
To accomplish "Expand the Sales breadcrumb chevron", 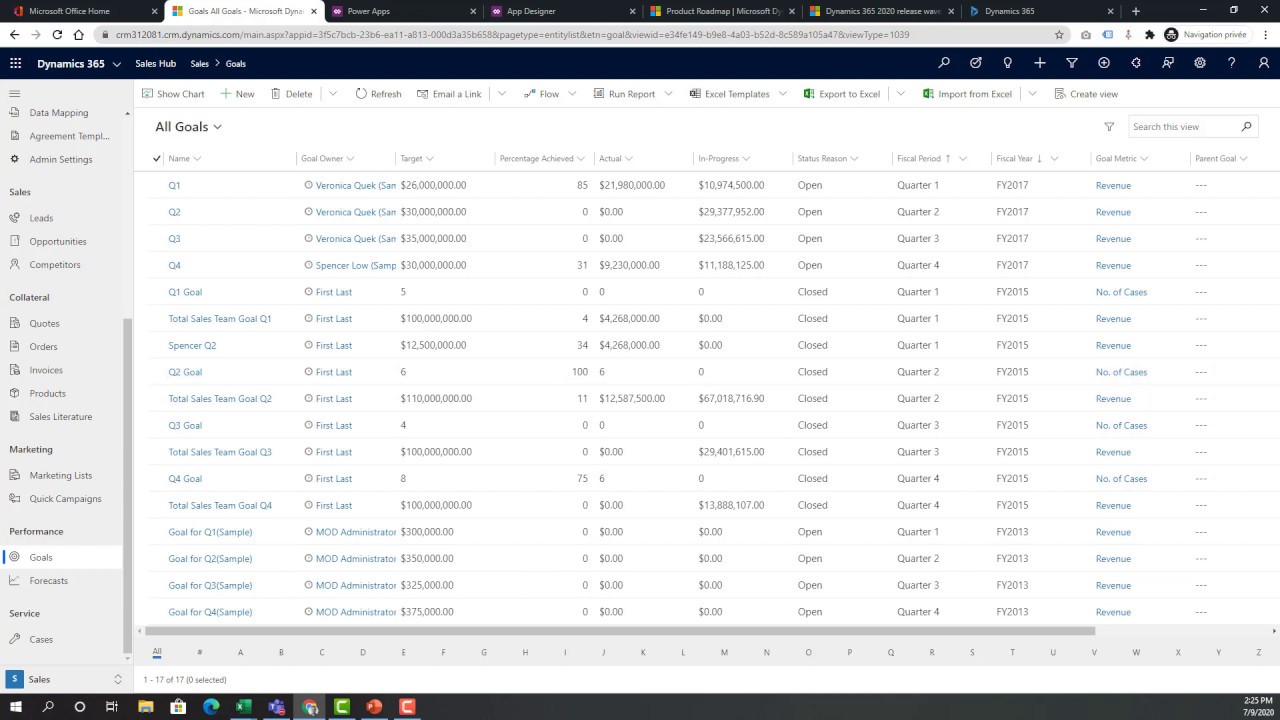I will (x=217, y=64).
